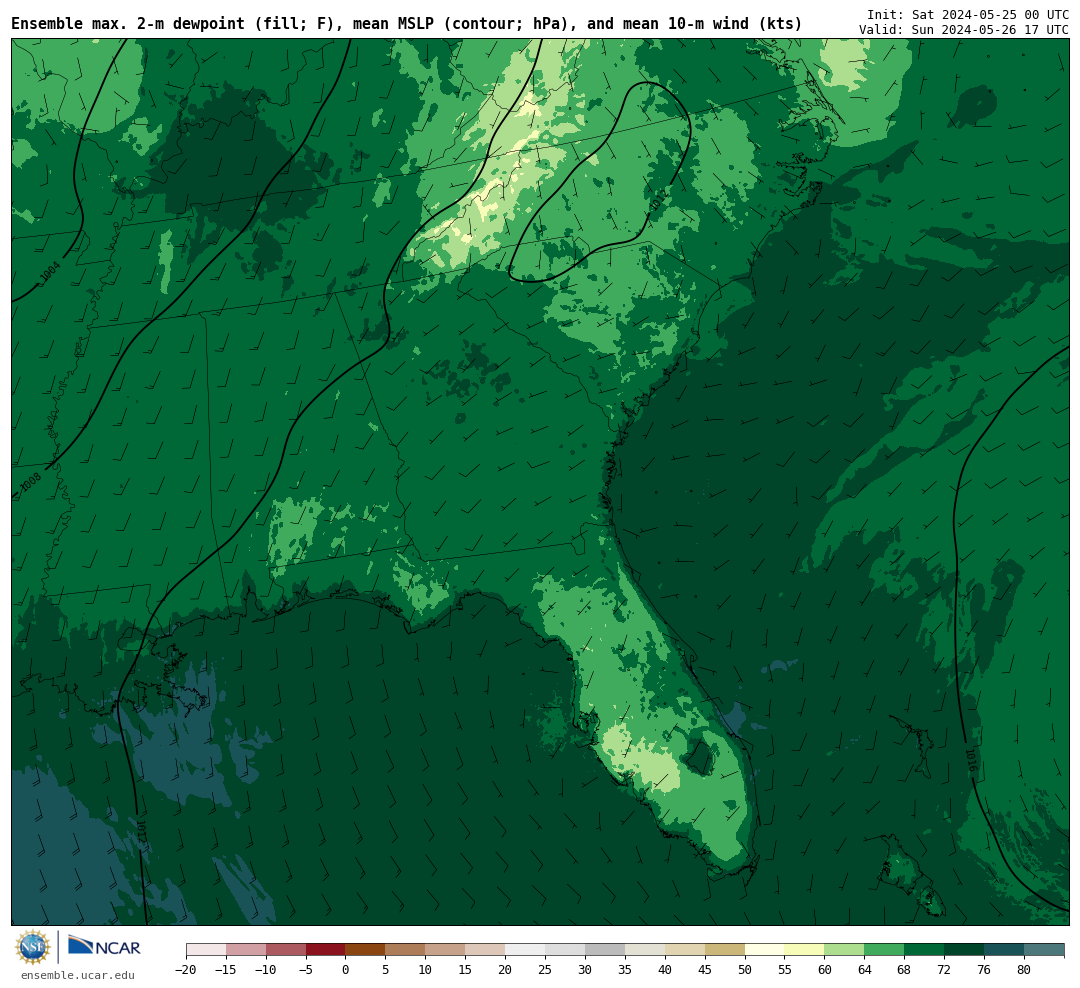This screenshot has height=988, width=1080.
Task: Pick the dark green 72 to 76 swatch
Action: pos(965,950)
